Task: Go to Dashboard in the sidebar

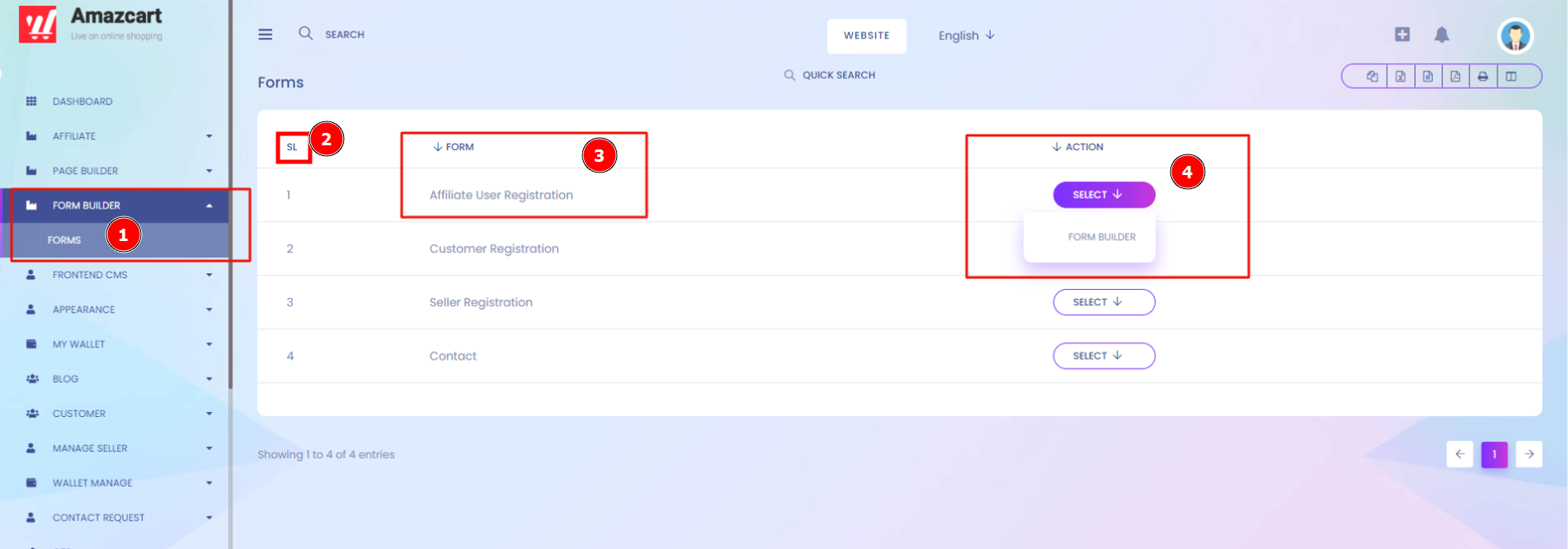Action: pyautogui.click(x=82, y=102)
